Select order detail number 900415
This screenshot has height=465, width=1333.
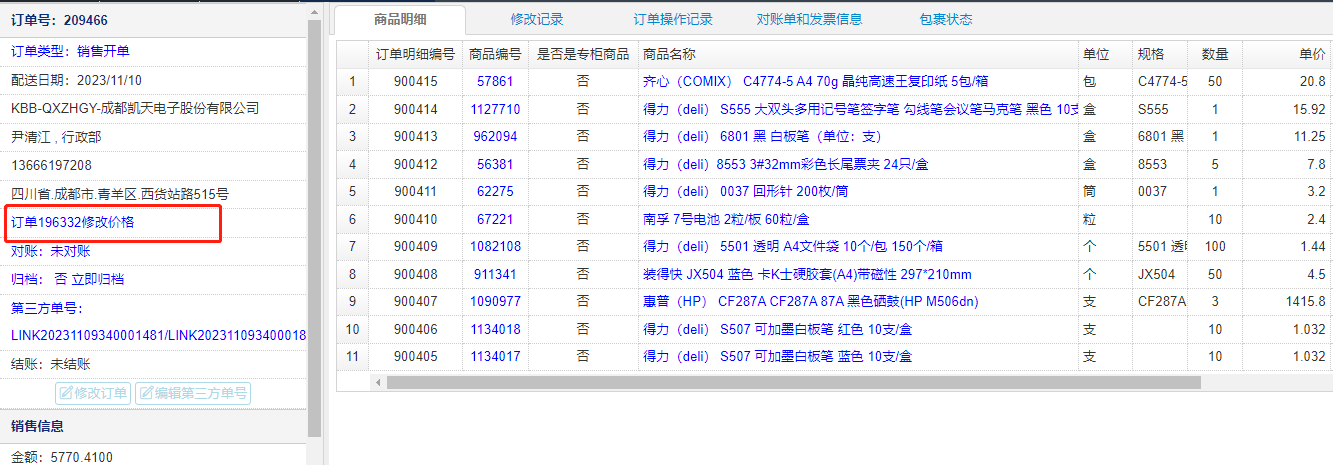415,81
